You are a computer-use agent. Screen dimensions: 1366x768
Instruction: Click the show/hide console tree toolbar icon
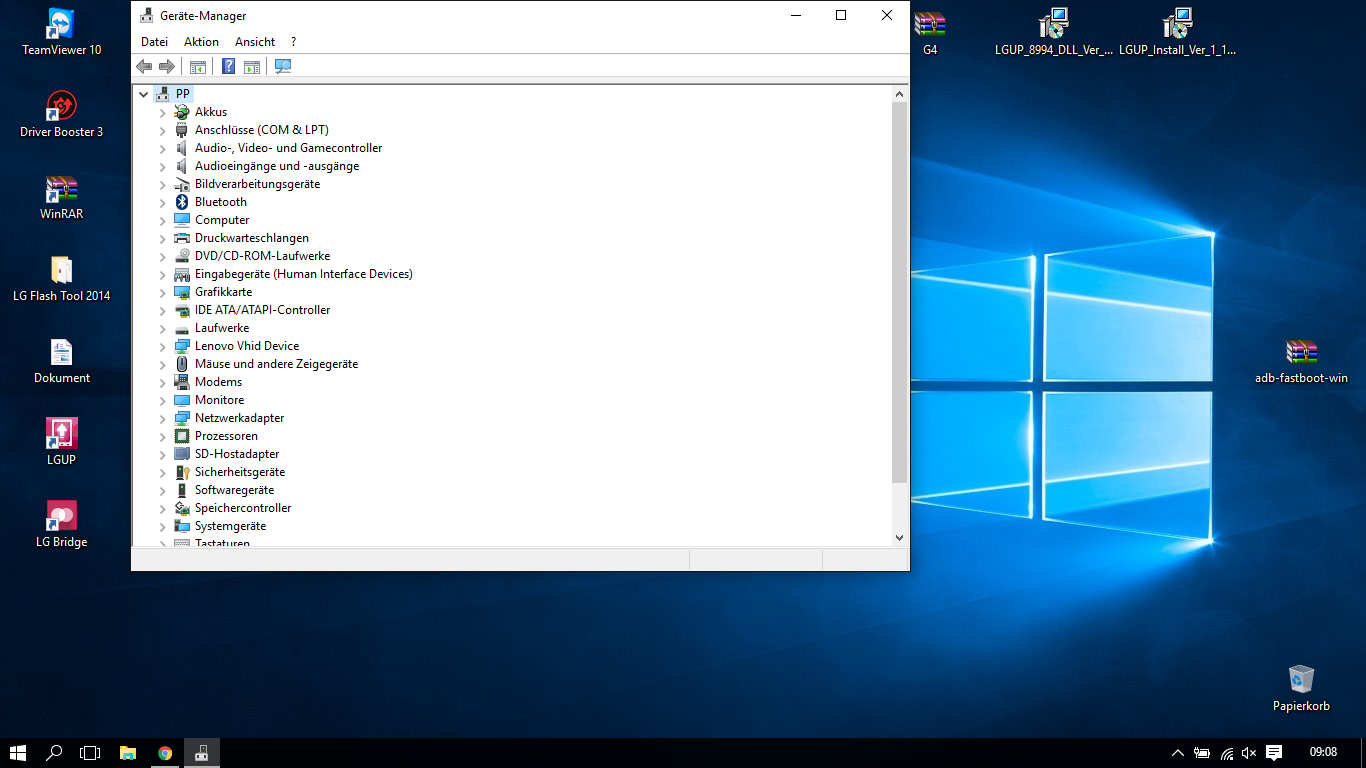198,66
